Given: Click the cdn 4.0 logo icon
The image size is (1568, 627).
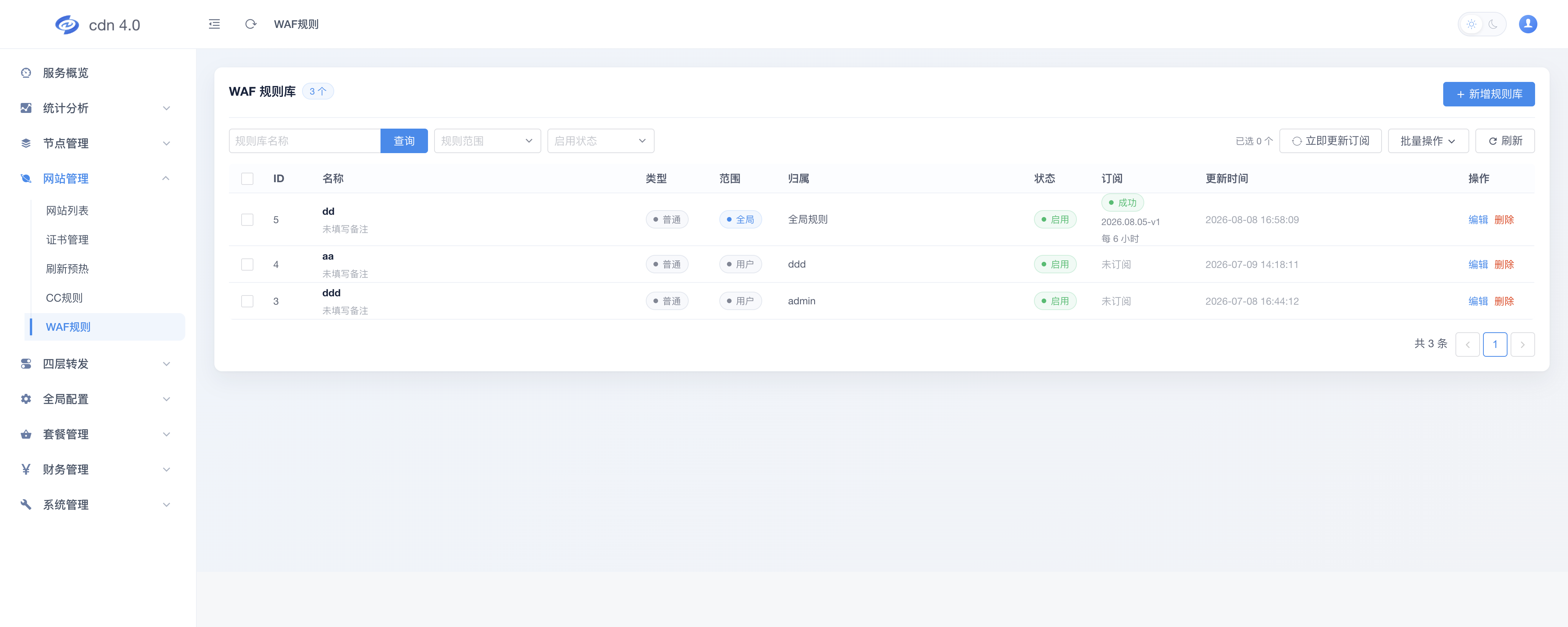Looking at the screenshot, I should pos(67,24).
